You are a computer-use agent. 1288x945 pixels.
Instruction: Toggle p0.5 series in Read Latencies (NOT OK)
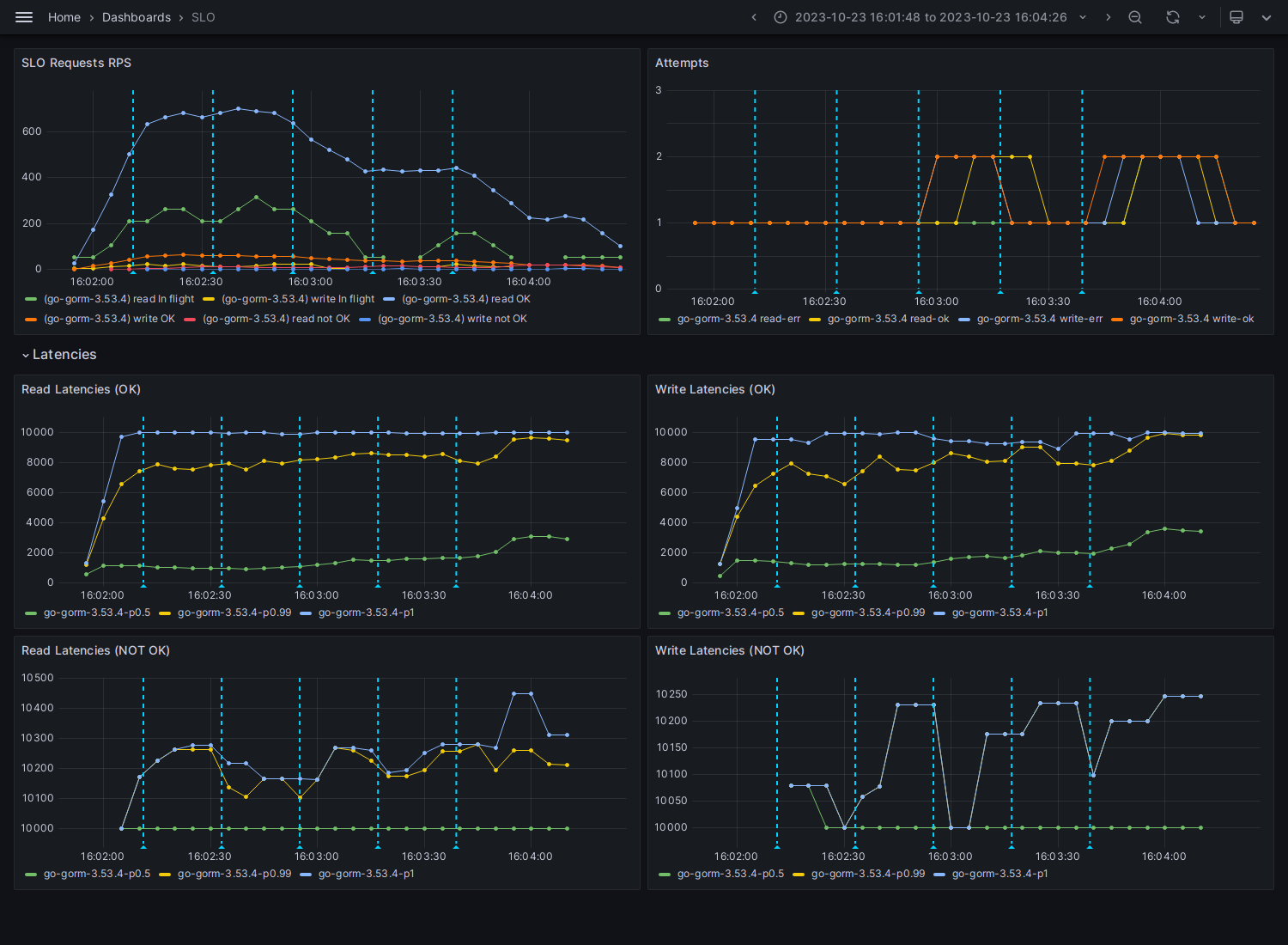click(97, 874)
